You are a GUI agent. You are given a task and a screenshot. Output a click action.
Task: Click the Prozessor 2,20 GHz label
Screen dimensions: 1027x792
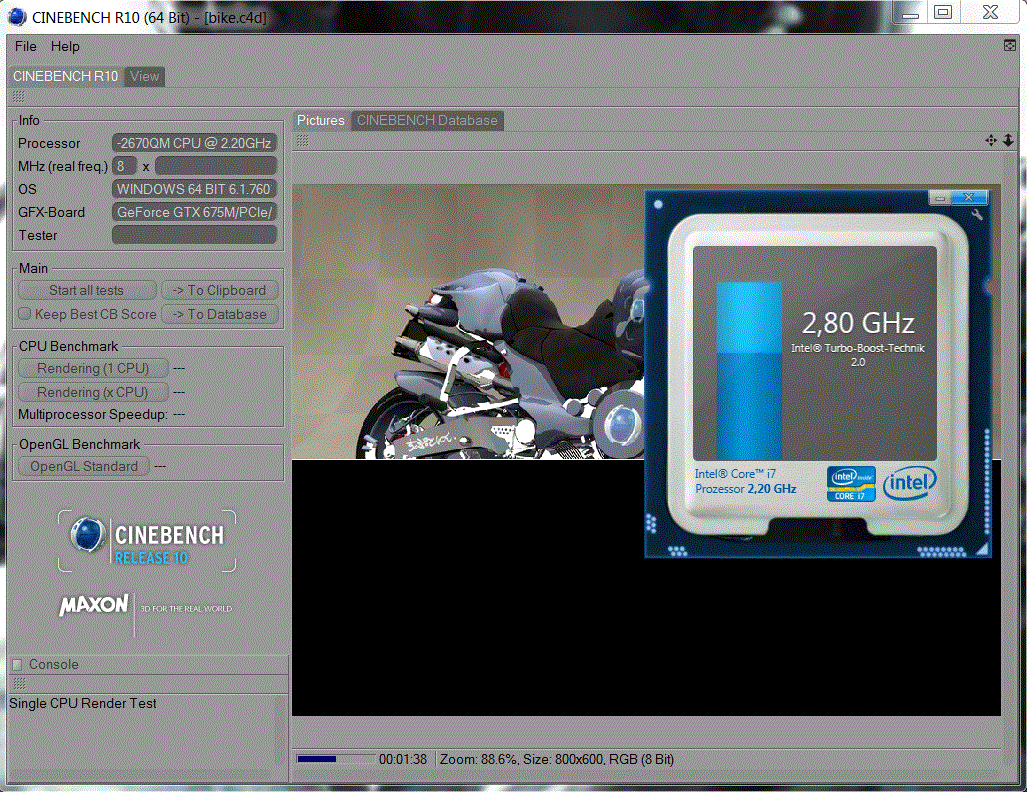pos(745,489)
